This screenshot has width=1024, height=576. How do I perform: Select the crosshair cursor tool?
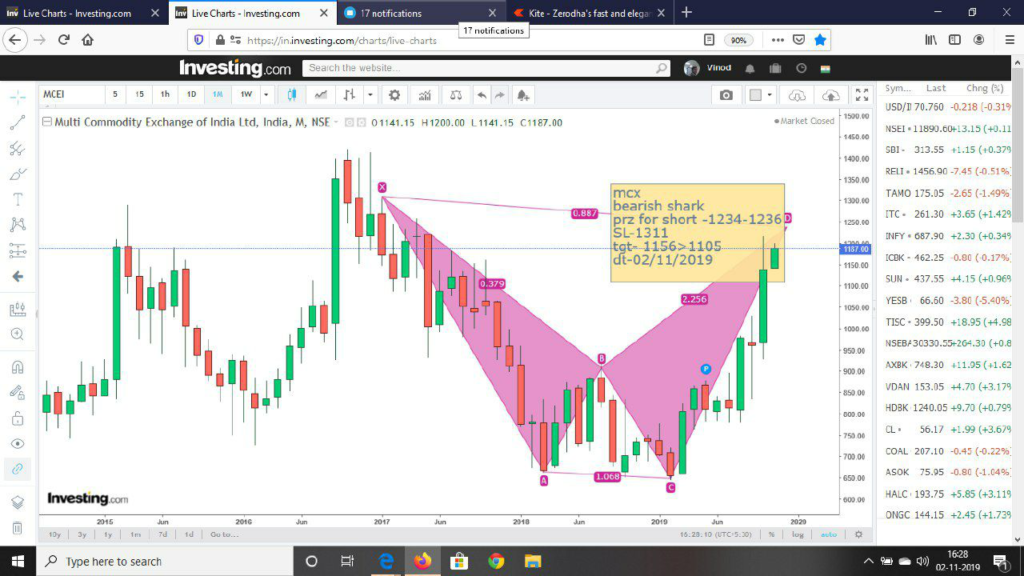pyautogui.click(x=18, y=97)
